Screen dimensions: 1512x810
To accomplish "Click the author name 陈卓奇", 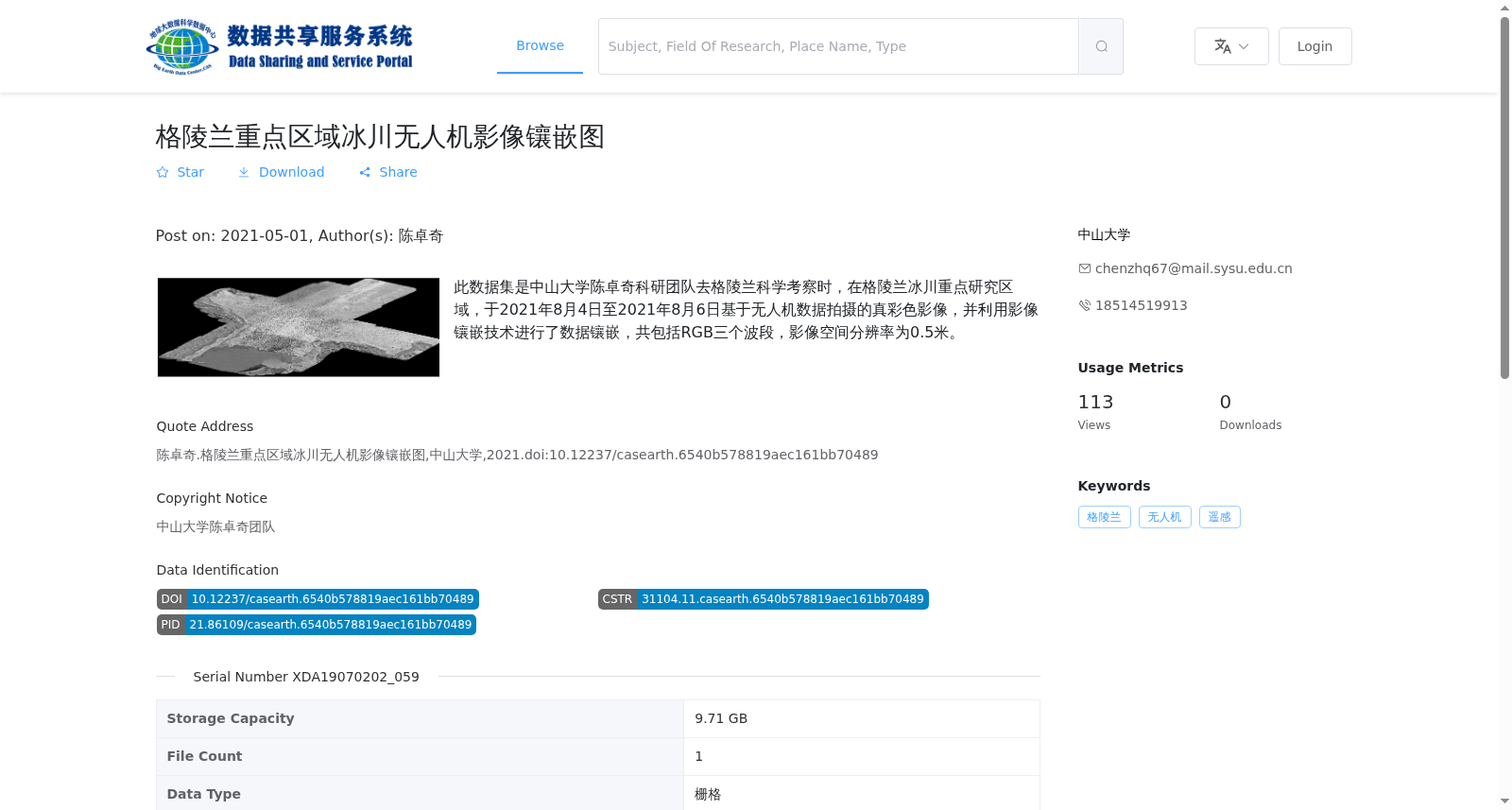I will (x=421, y=235).
